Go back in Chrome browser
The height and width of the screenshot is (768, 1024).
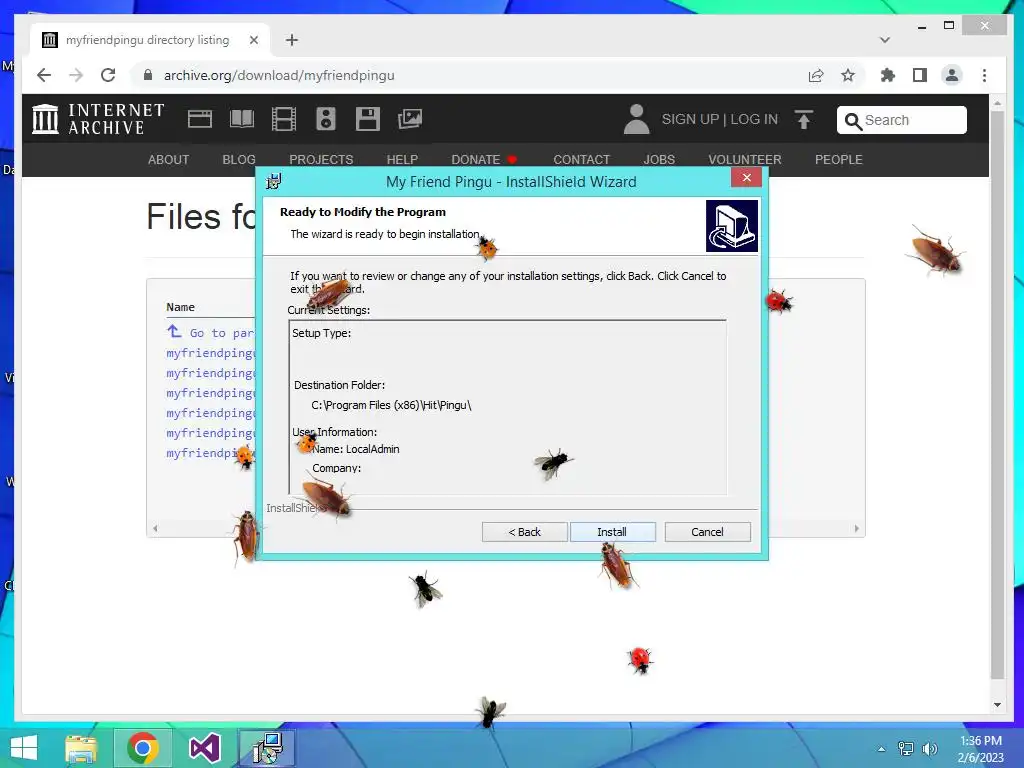[x=44, y=75]
